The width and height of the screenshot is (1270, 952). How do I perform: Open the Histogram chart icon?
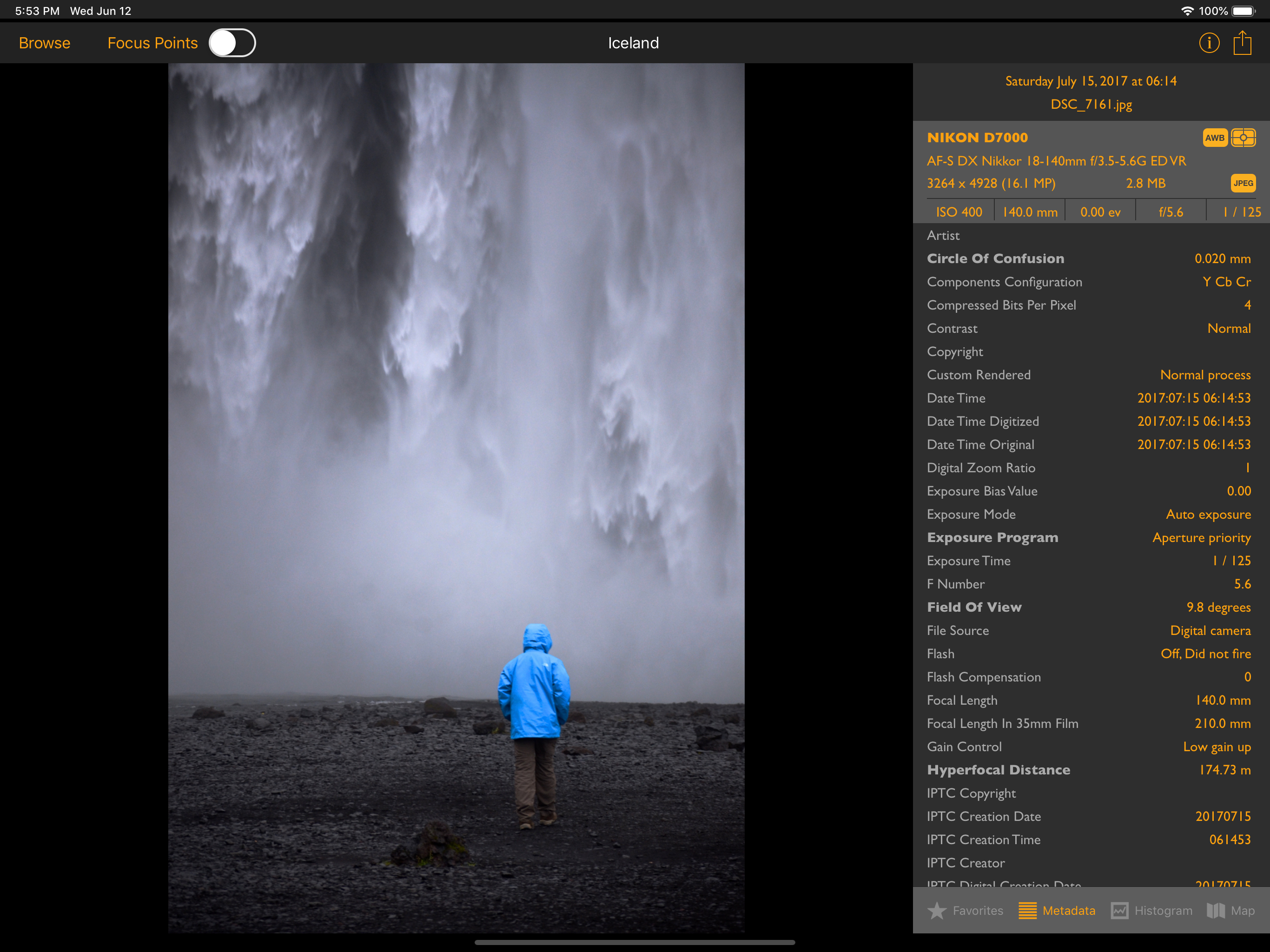1119,911
